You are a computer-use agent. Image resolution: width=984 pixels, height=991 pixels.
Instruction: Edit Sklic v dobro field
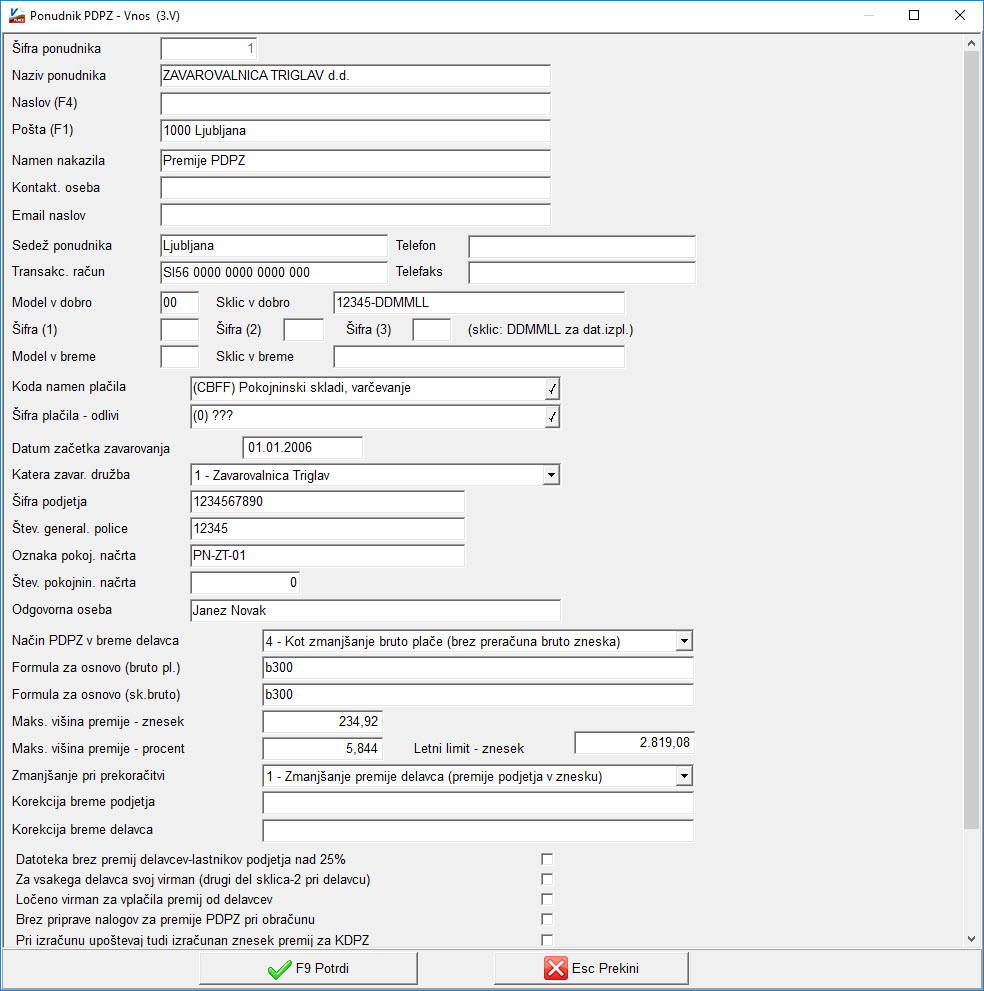click(x=478, y=303)
